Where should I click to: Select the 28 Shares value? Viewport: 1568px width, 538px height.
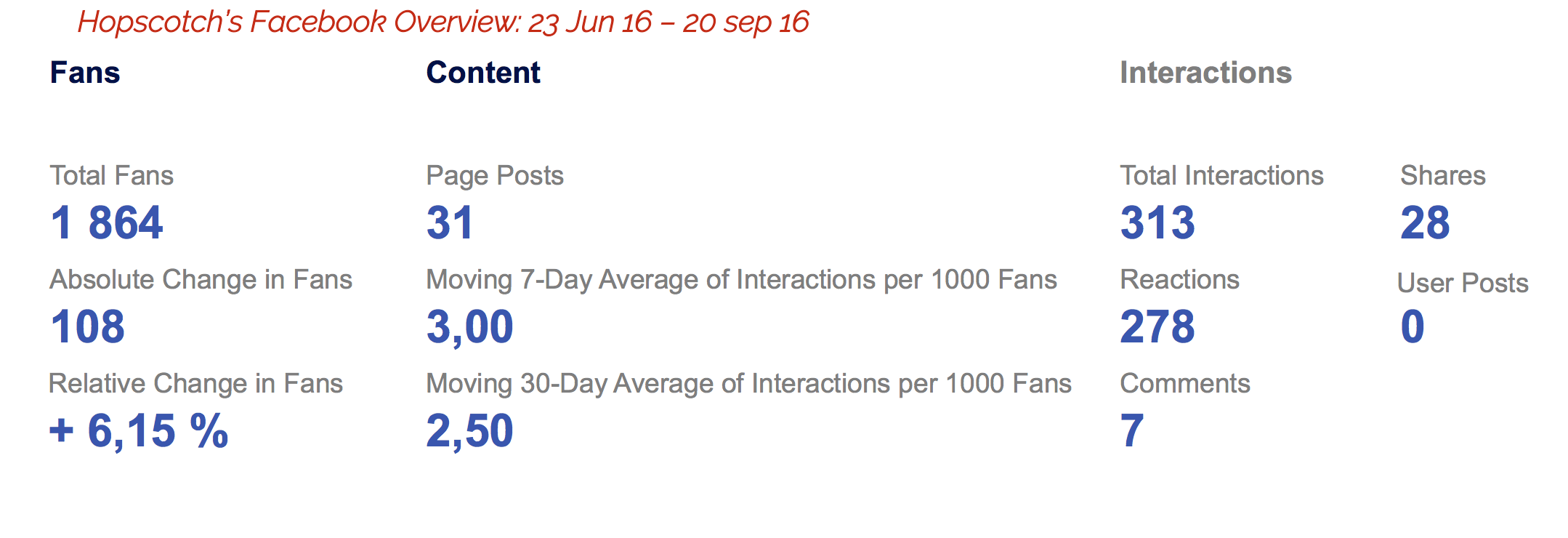[x=1424, y=222]
